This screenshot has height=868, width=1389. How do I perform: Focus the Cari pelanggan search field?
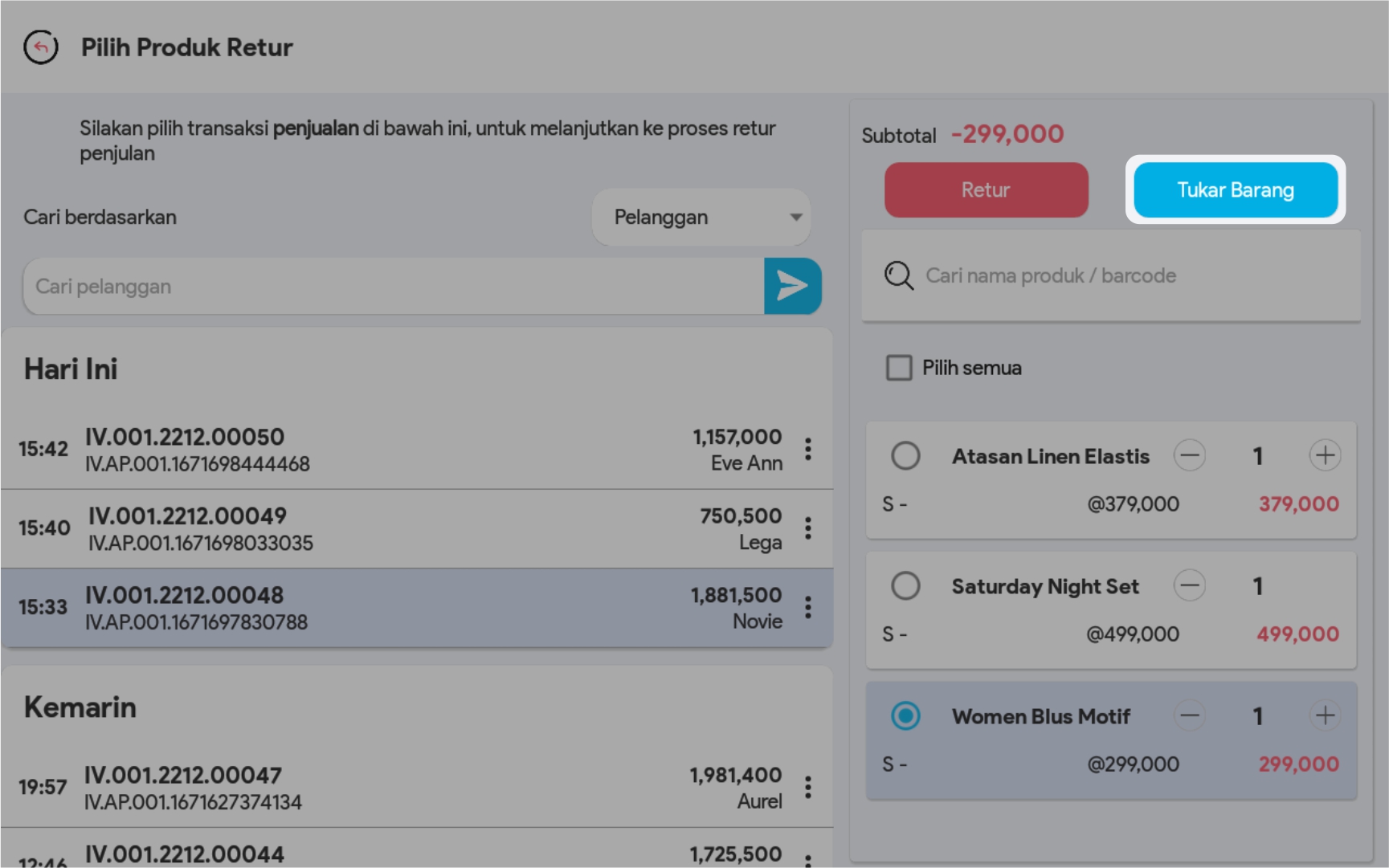[394, 287]
